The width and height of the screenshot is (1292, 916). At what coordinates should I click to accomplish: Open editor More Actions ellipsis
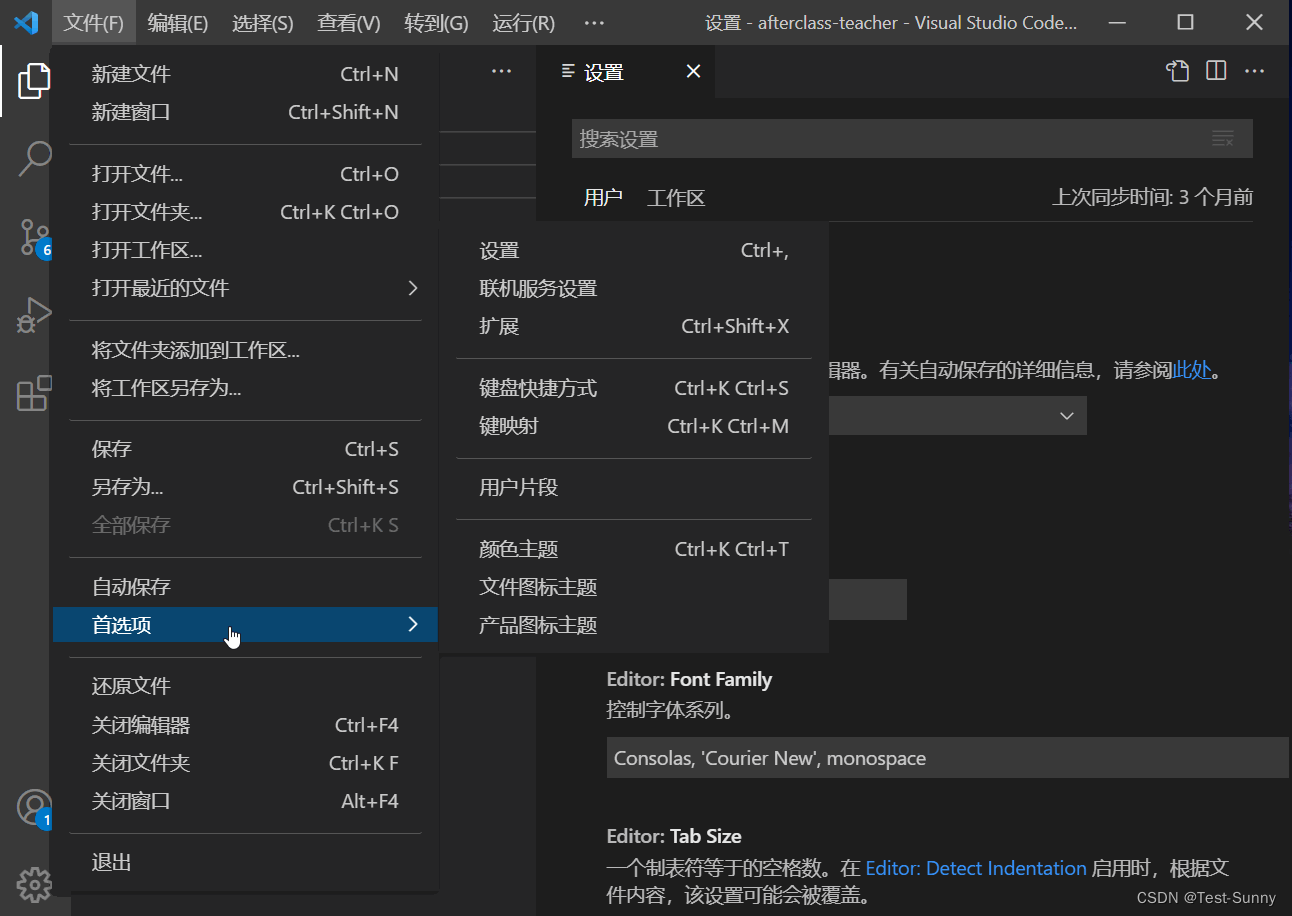(1254, 70)
